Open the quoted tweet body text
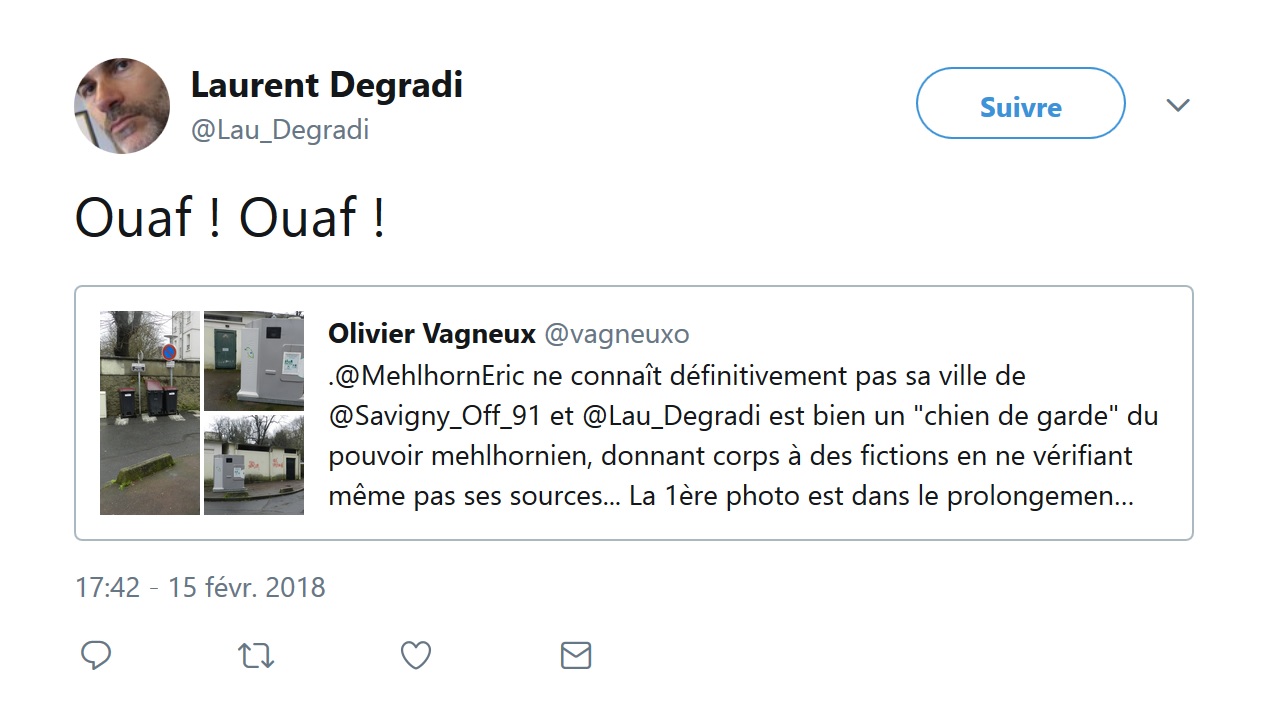 (730, 456)
